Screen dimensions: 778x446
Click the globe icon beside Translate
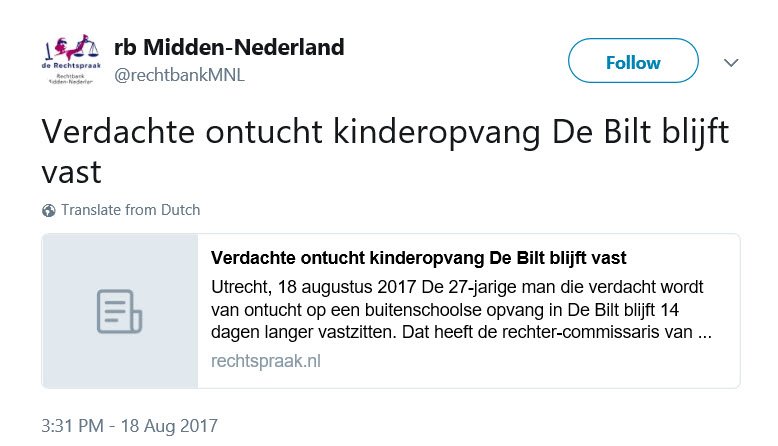49,210
